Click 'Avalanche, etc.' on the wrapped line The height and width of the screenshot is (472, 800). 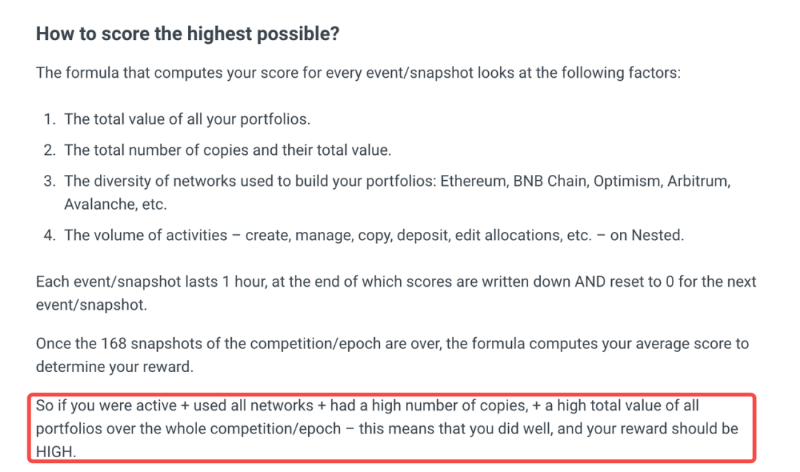(115, 204)
